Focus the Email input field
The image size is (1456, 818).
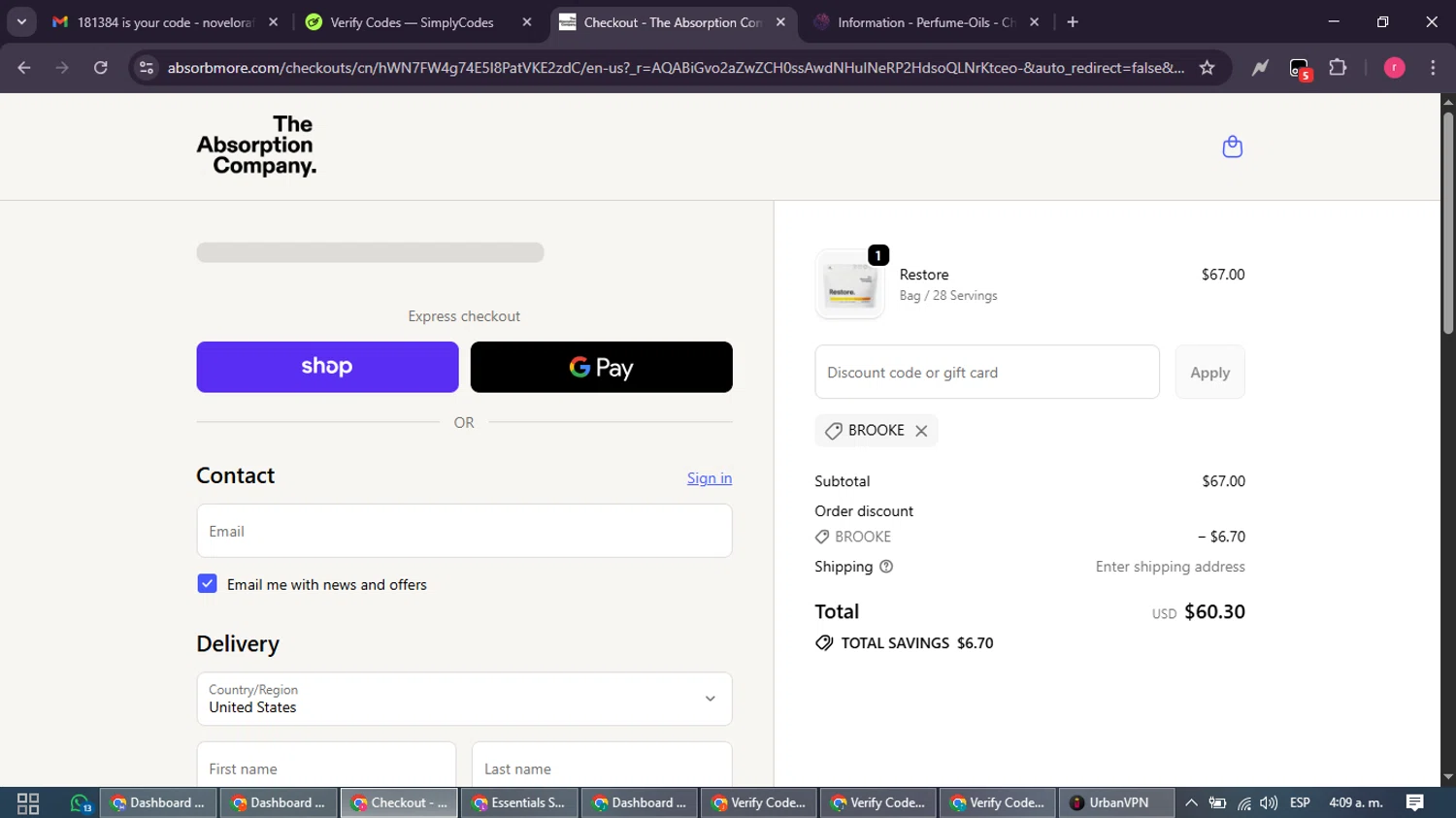click(464, 531)
